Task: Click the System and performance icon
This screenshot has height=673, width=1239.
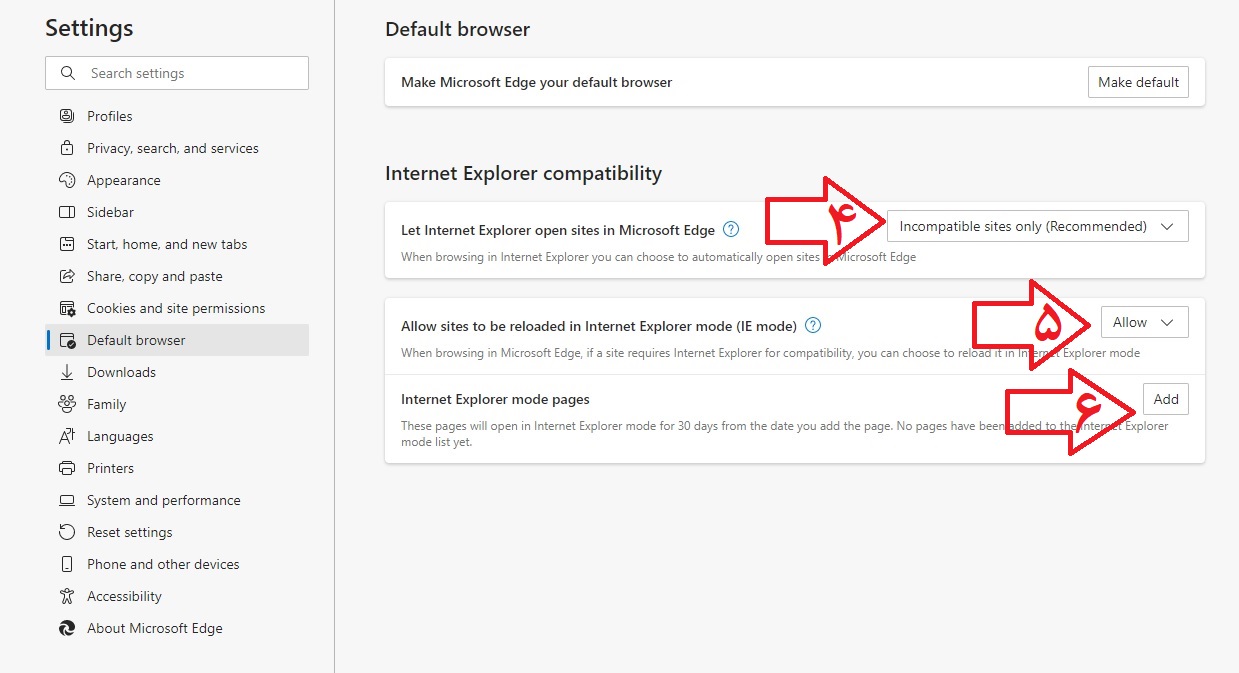Action: 67,500
